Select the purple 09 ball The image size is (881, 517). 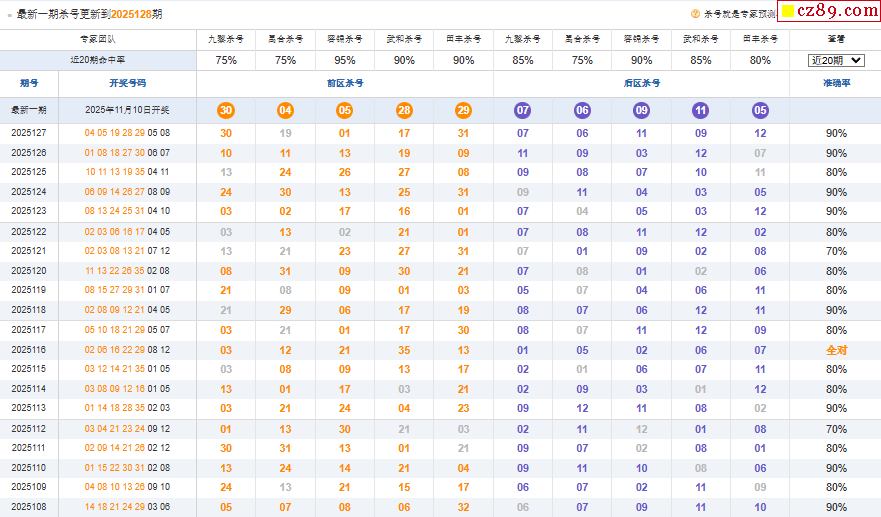click(x=641, y=110)
